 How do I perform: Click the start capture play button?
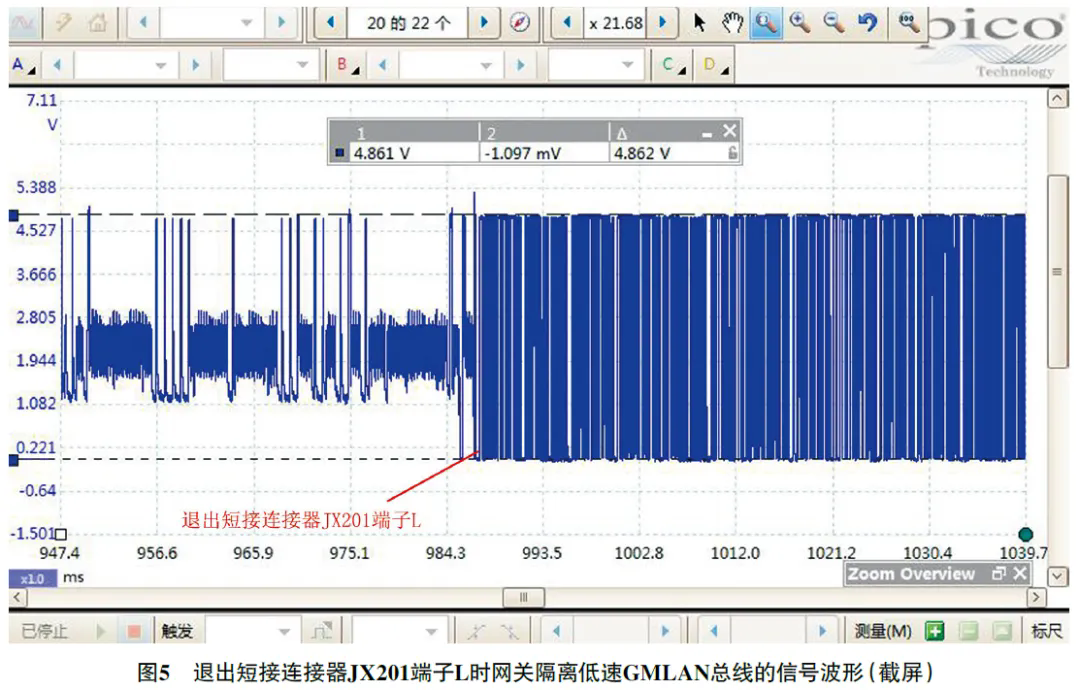click(101, 631)
